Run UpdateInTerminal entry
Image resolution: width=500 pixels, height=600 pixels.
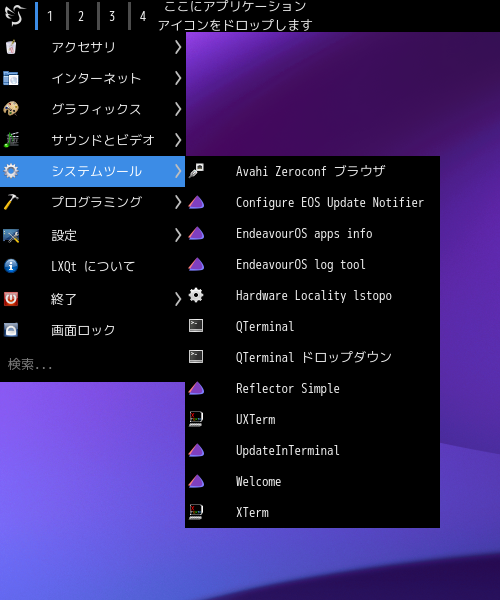[x=313, y=450]
